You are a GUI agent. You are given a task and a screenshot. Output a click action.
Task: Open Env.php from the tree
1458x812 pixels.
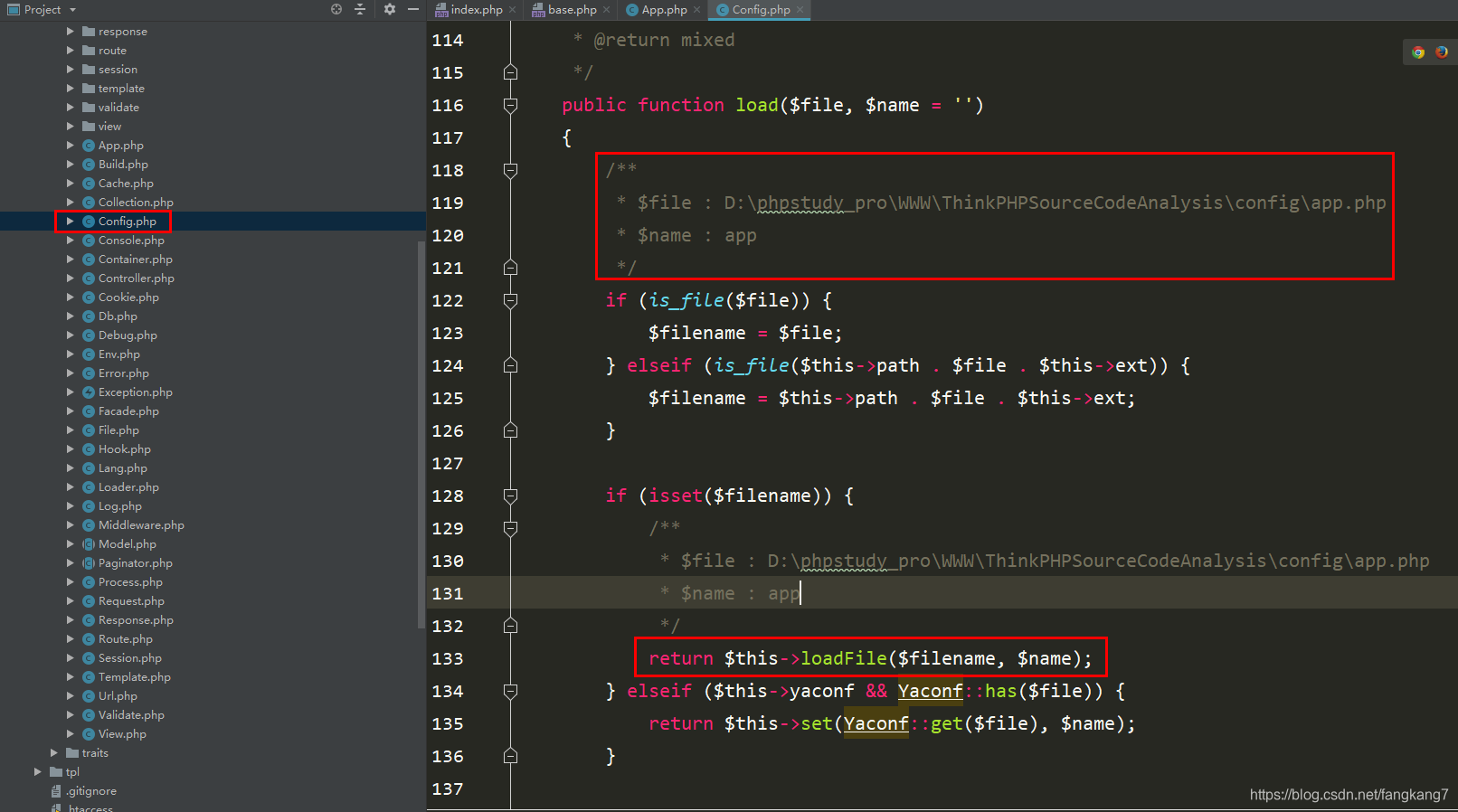click(x=118, y=354)
